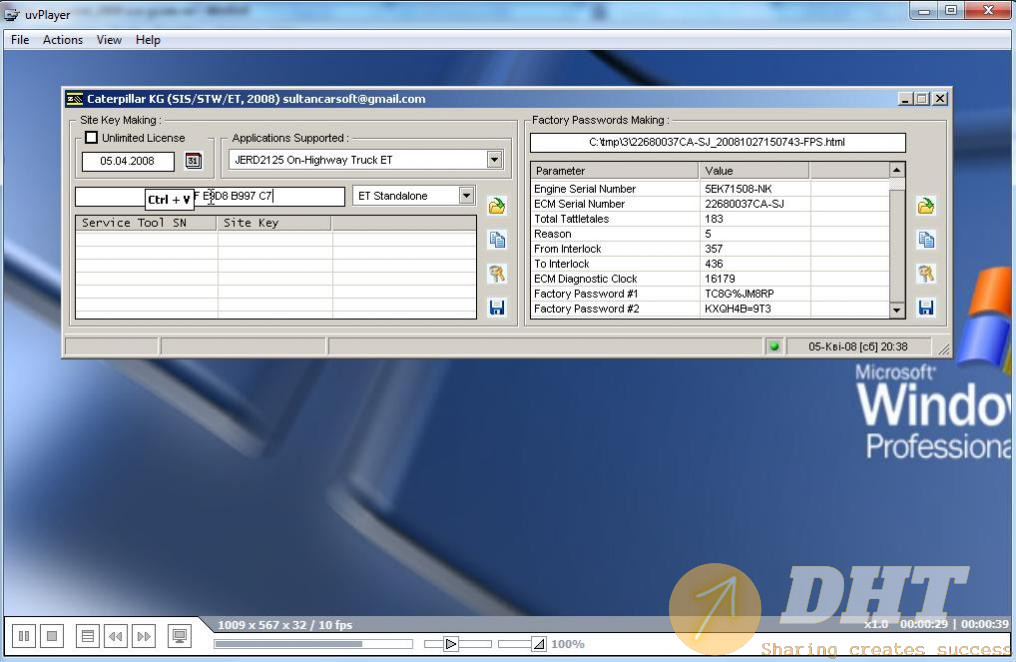The height and width of the screenshot is (662, 1016).
Task: Maximize the Caterpillar KG window
Action: click(x=922, y=98)
